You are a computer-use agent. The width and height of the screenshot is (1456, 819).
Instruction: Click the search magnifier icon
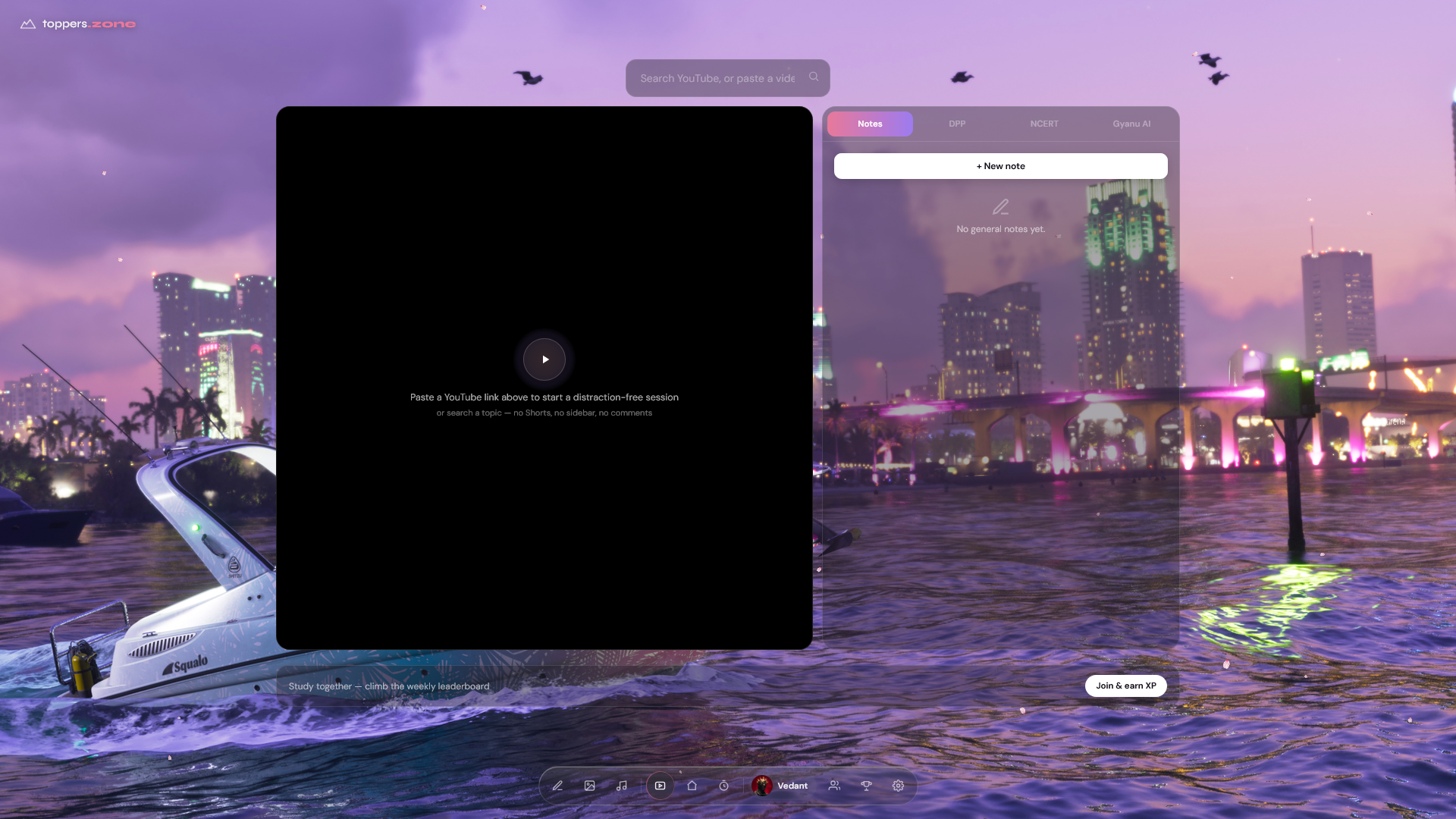814,77
